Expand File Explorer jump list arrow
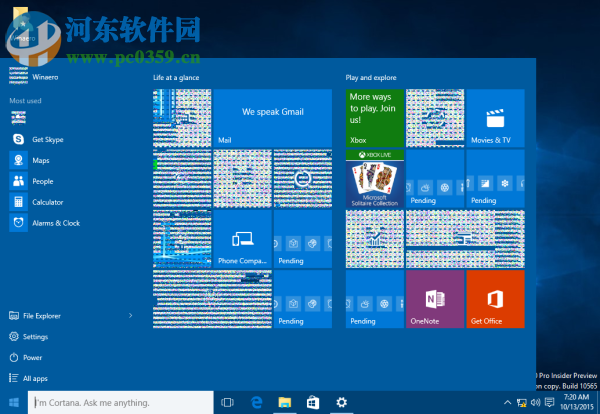Viewport: 600px width, 414px height. (130, 316)
